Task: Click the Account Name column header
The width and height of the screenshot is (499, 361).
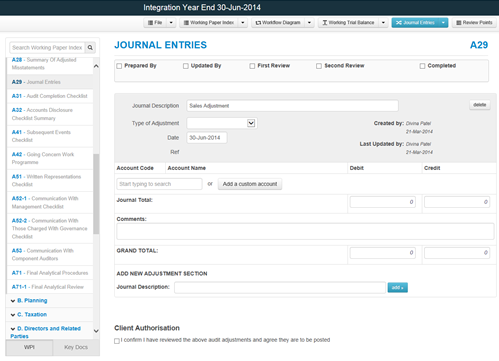Action: click(x=187, y=168)
